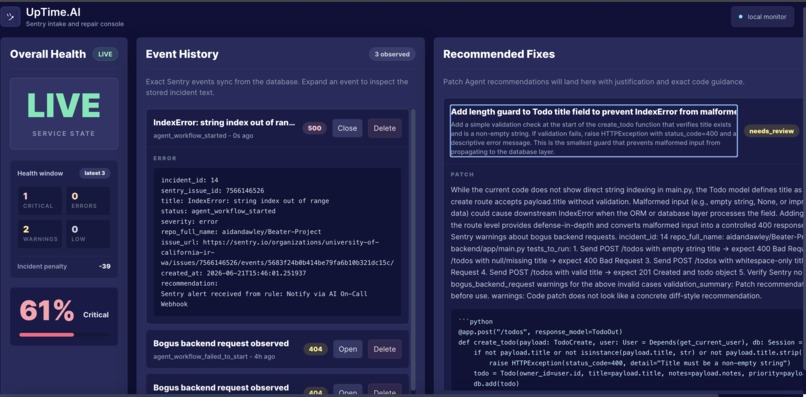Click the 0 Errors counter tile
The height and width of the screenshot is (397, 806).
[88, 200]
